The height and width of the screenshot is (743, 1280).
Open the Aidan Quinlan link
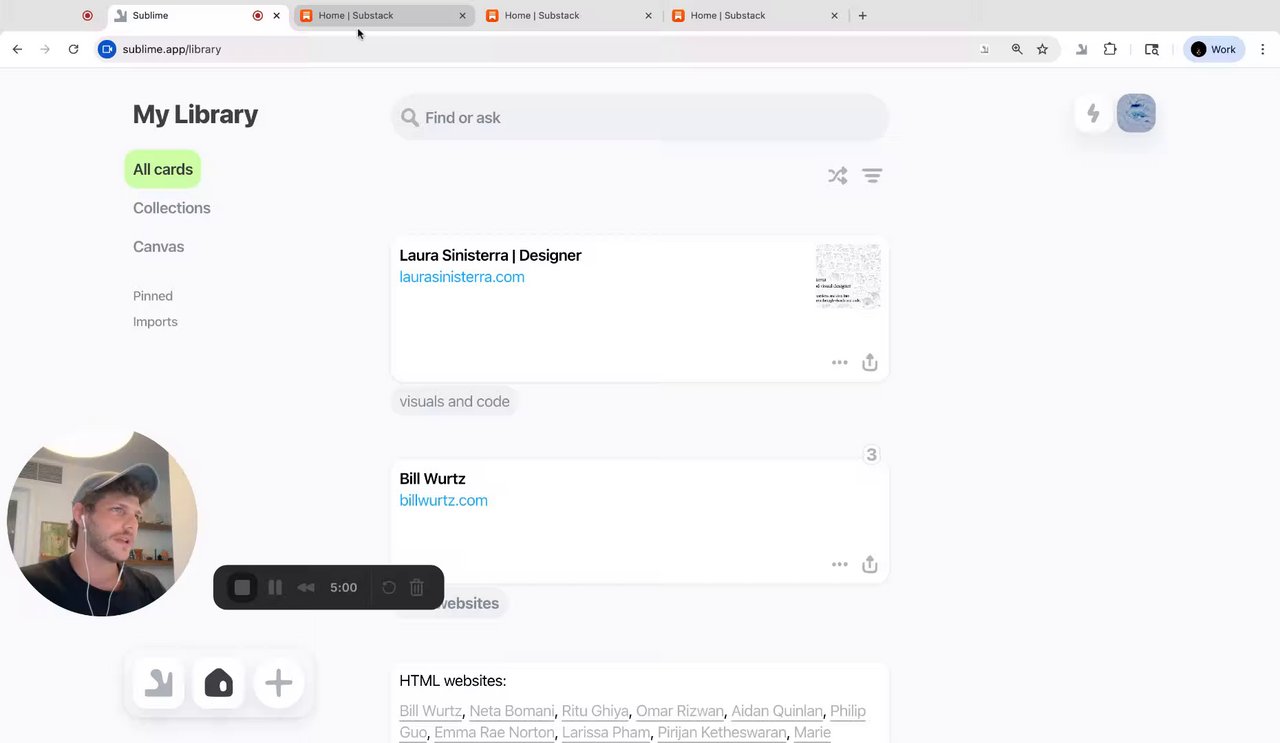coord(777,711)
